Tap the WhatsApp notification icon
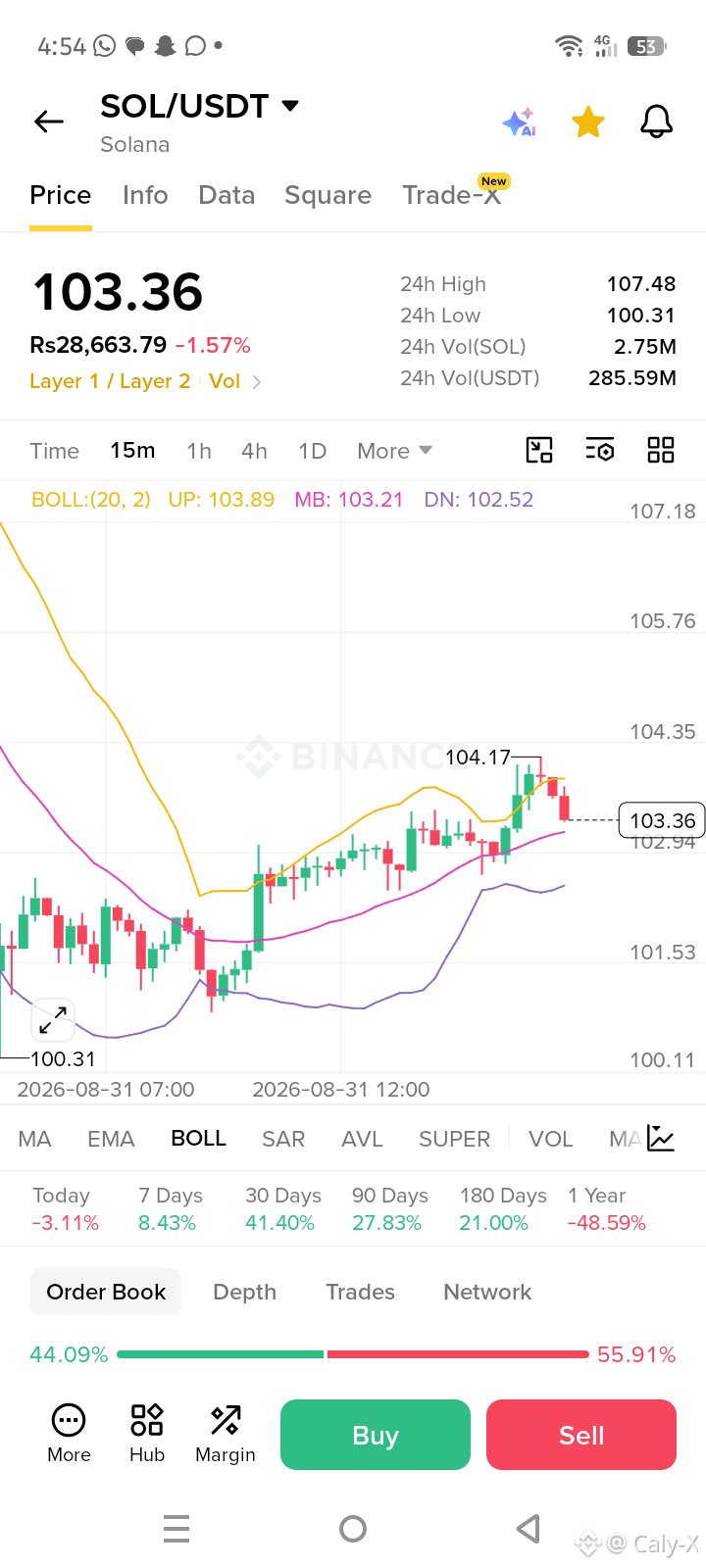The height and width of the screenshot is (1568, 706). (105, 45)
